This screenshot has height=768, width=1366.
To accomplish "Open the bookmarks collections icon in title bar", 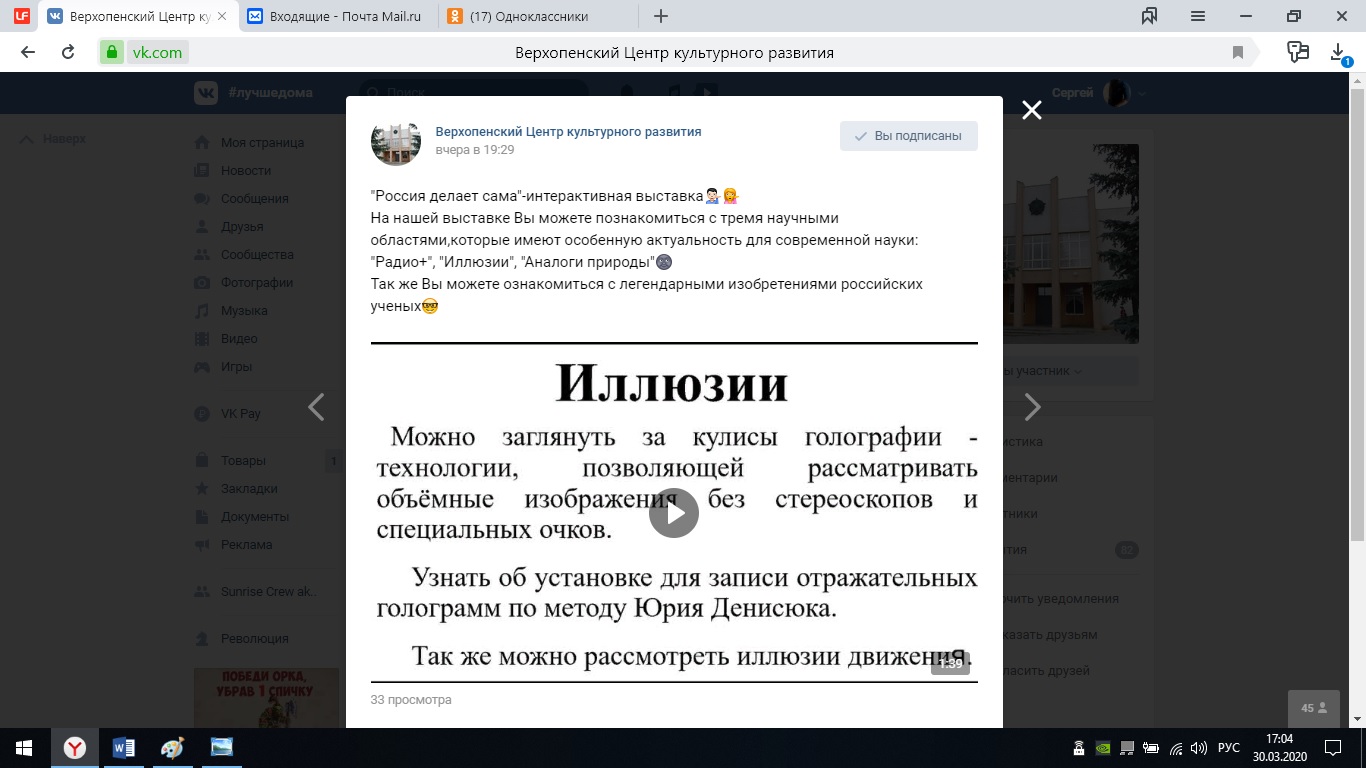I will tap(1149, 16).
